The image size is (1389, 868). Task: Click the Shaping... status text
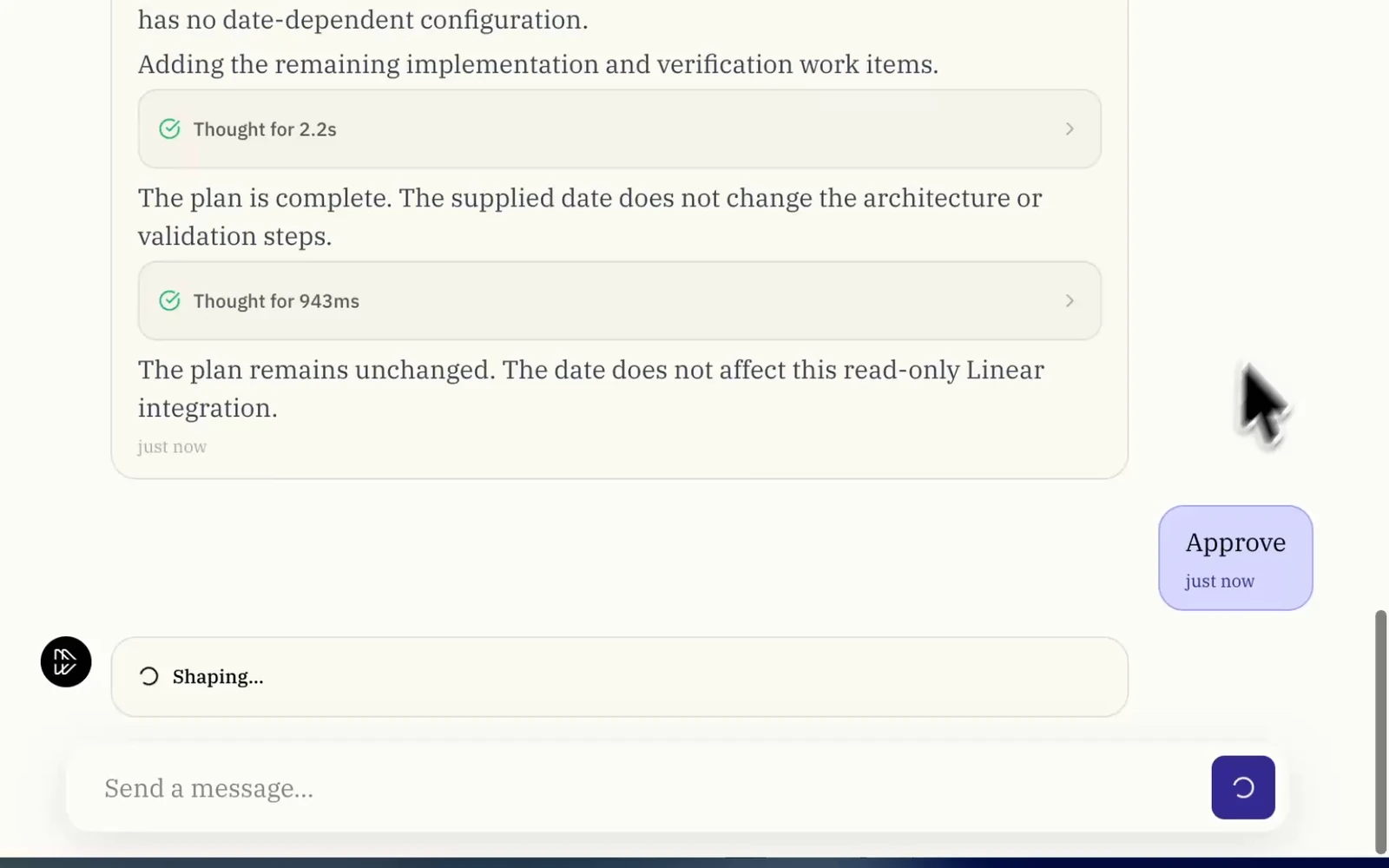[218, 677]
